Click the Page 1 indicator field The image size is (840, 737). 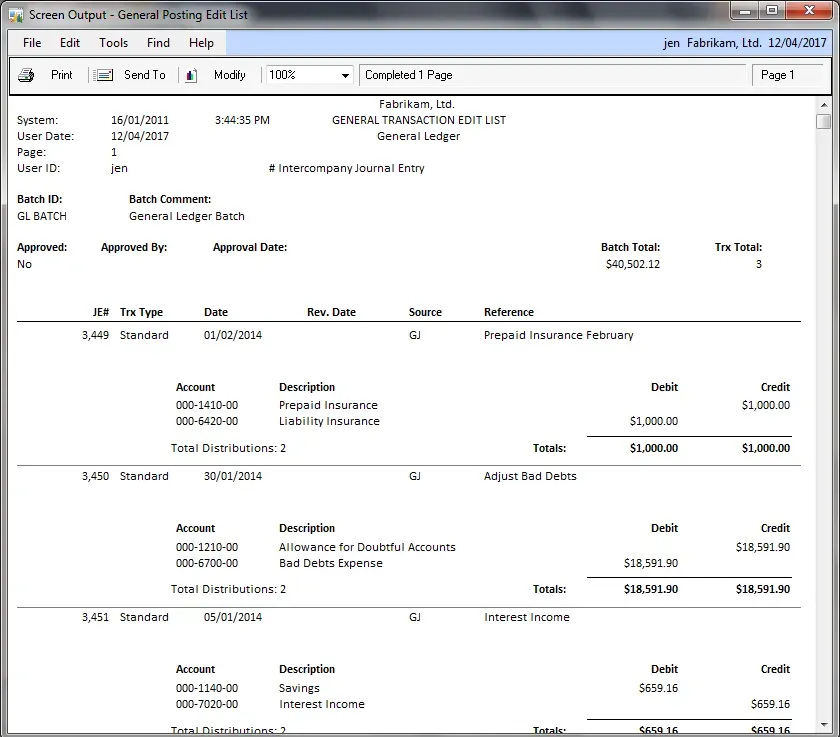click(787, 75)
